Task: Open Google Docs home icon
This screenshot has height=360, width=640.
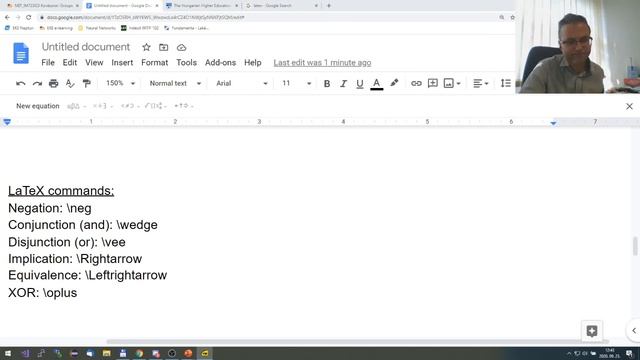Action: click(21, 53)
